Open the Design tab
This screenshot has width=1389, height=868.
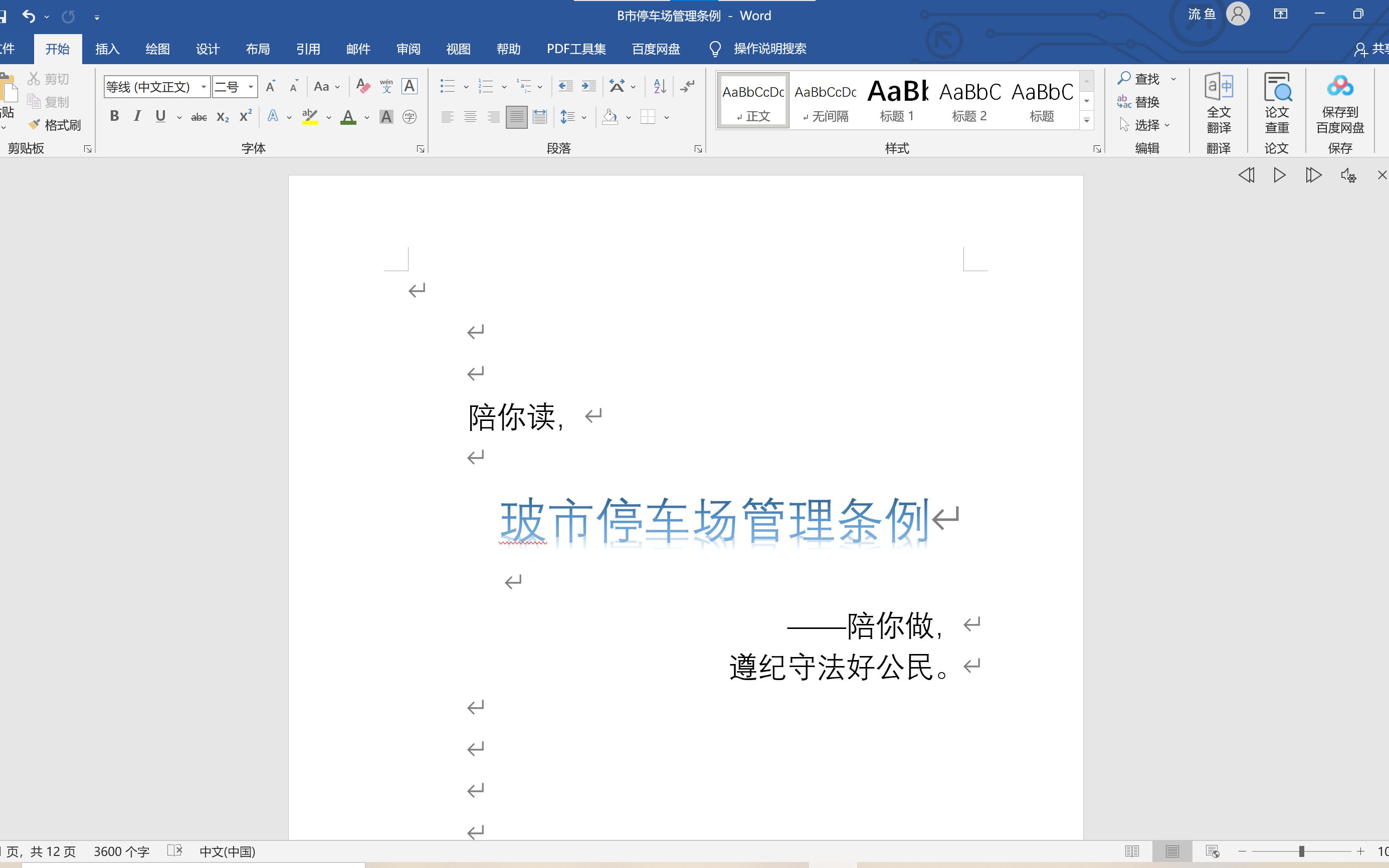208,49
